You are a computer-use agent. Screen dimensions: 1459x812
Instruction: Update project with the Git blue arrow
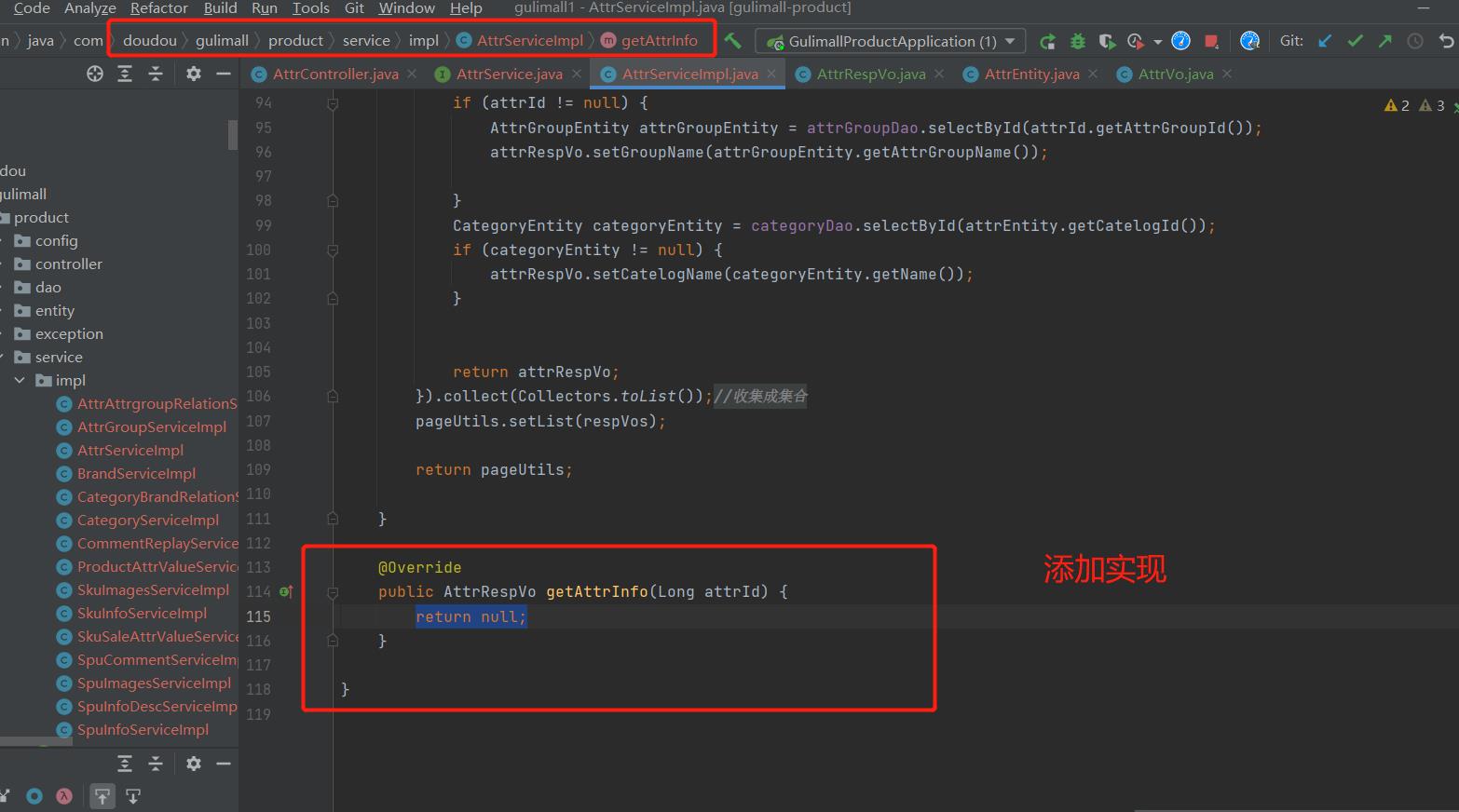tap(1325, 41)
